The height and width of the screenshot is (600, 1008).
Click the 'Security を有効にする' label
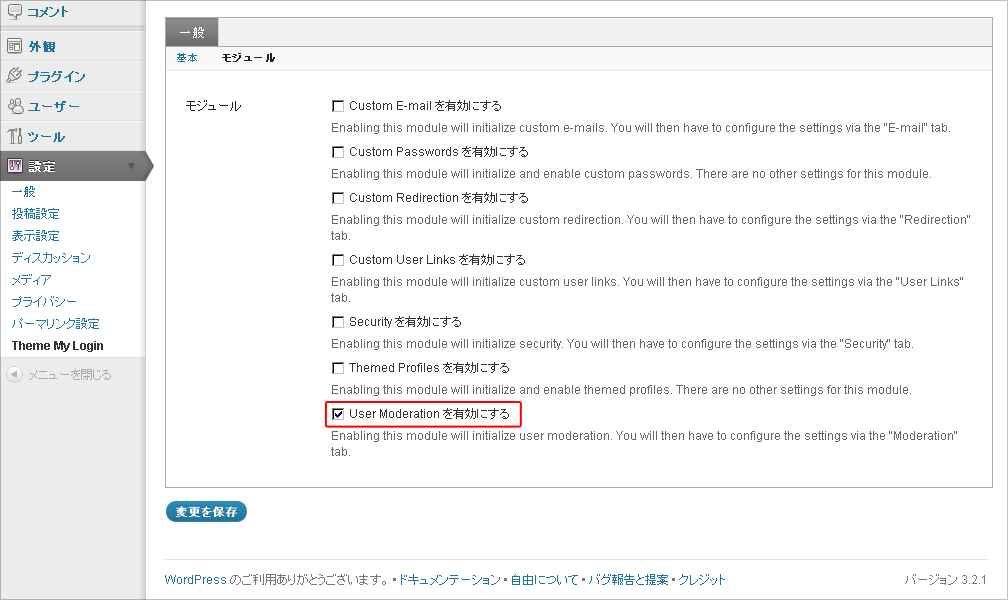[406, 322]
